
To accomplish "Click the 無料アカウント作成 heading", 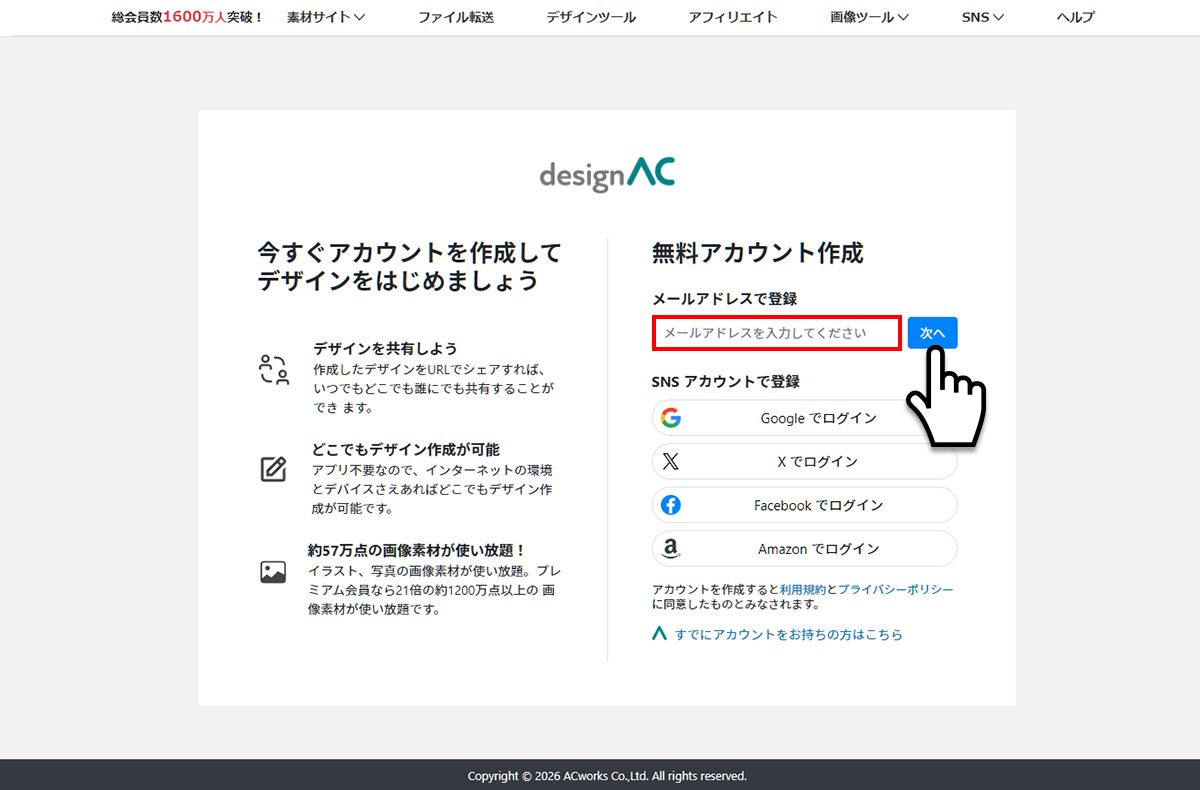I will click(757, 253).
